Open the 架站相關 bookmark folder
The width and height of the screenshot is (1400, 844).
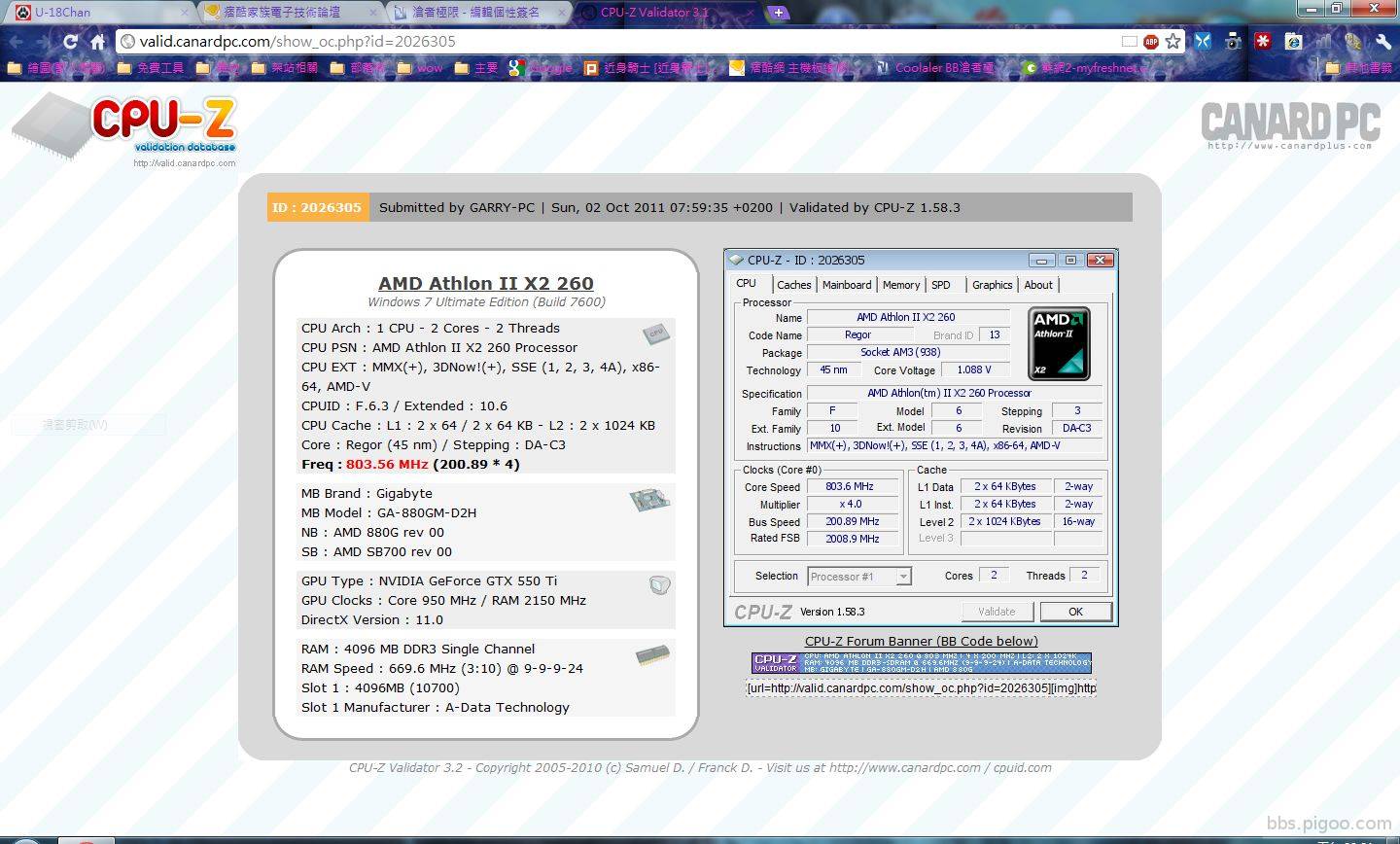285,68
